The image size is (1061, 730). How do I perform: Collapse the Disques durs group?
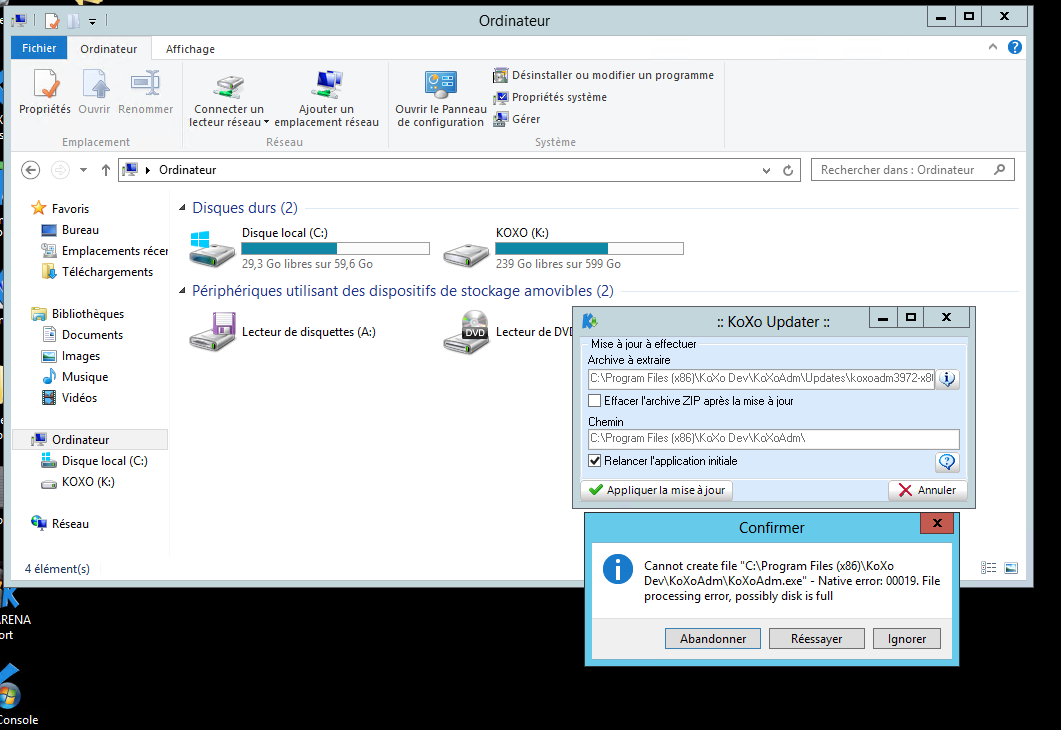coord(182,208)
